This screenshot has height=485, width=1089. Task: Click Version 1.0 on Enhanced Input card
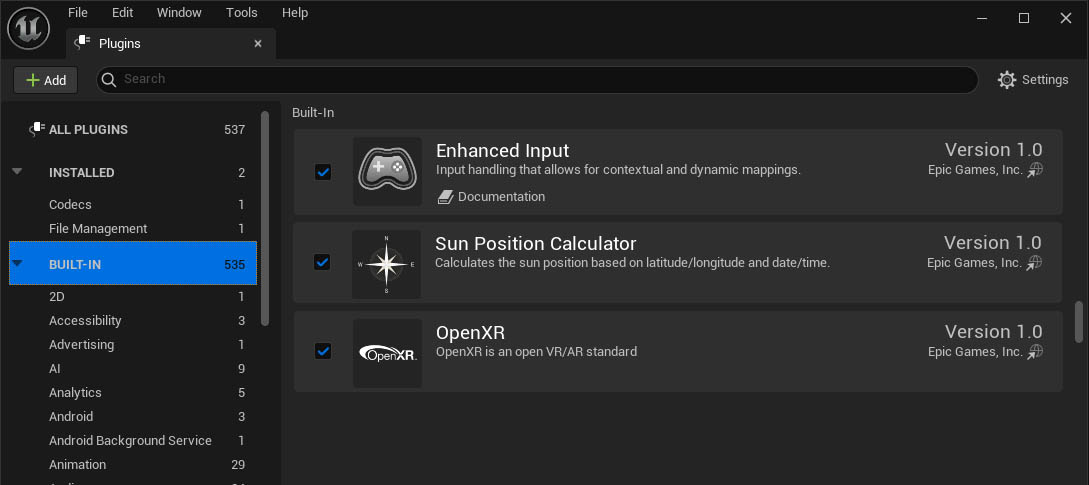pyautogui.click(x=994, y=149)
